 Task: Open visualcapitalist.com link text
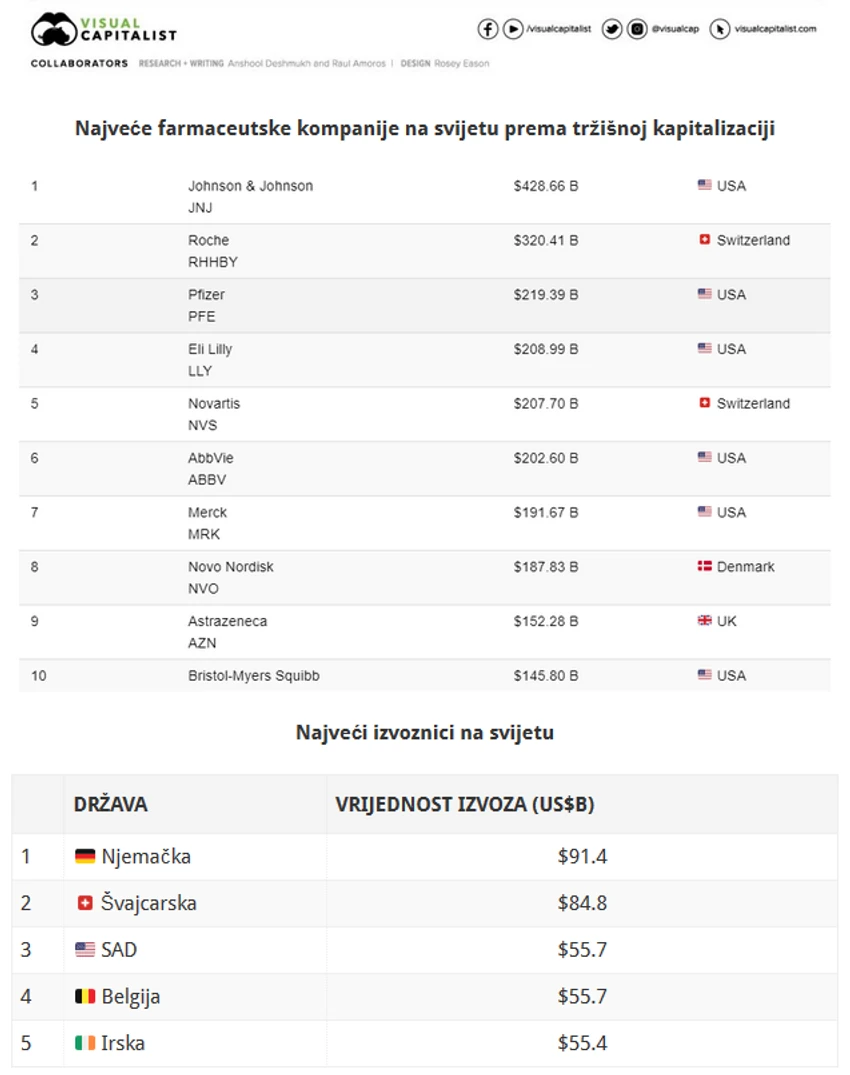[775, 29]
